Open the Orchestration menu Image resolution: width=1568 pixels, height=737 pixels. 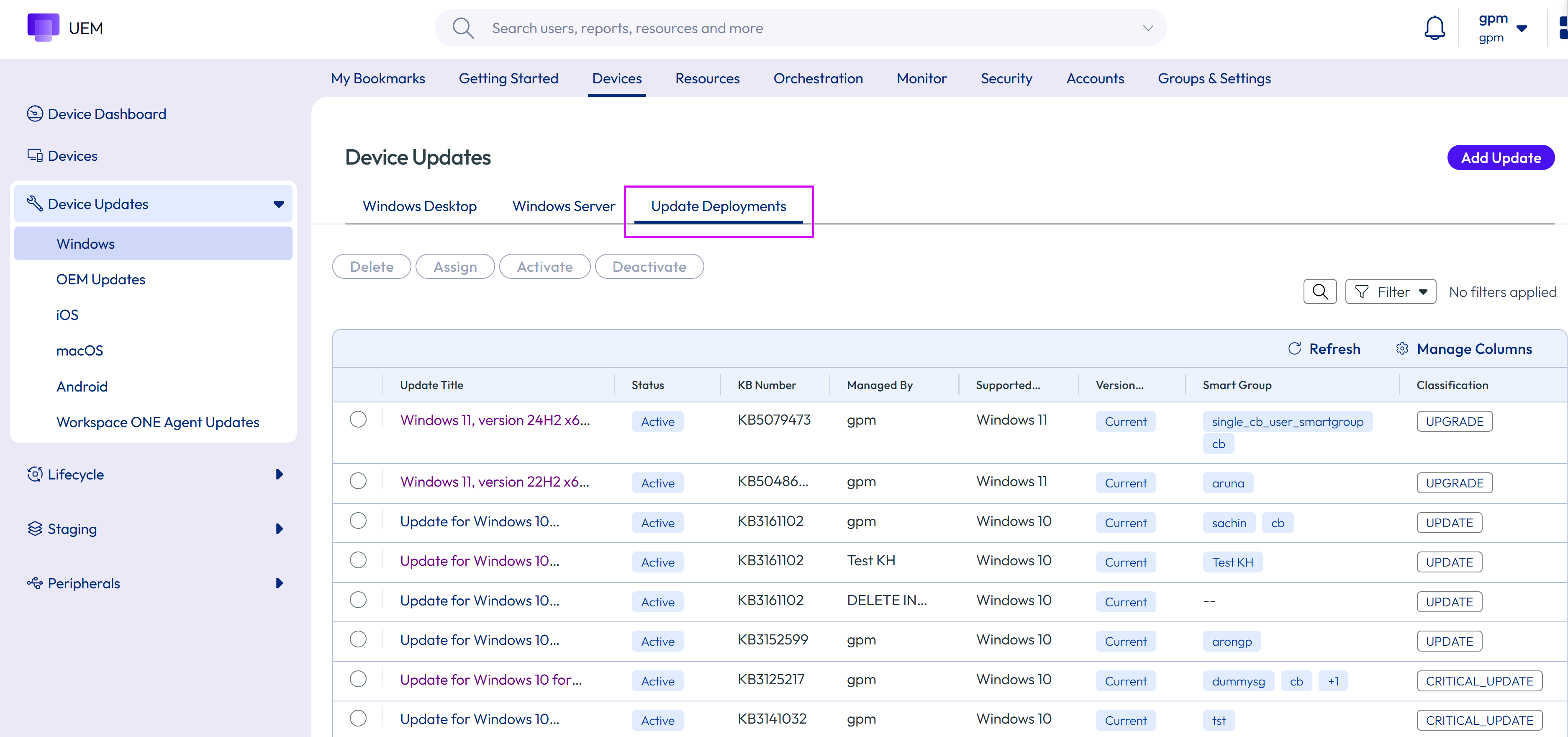818,79
